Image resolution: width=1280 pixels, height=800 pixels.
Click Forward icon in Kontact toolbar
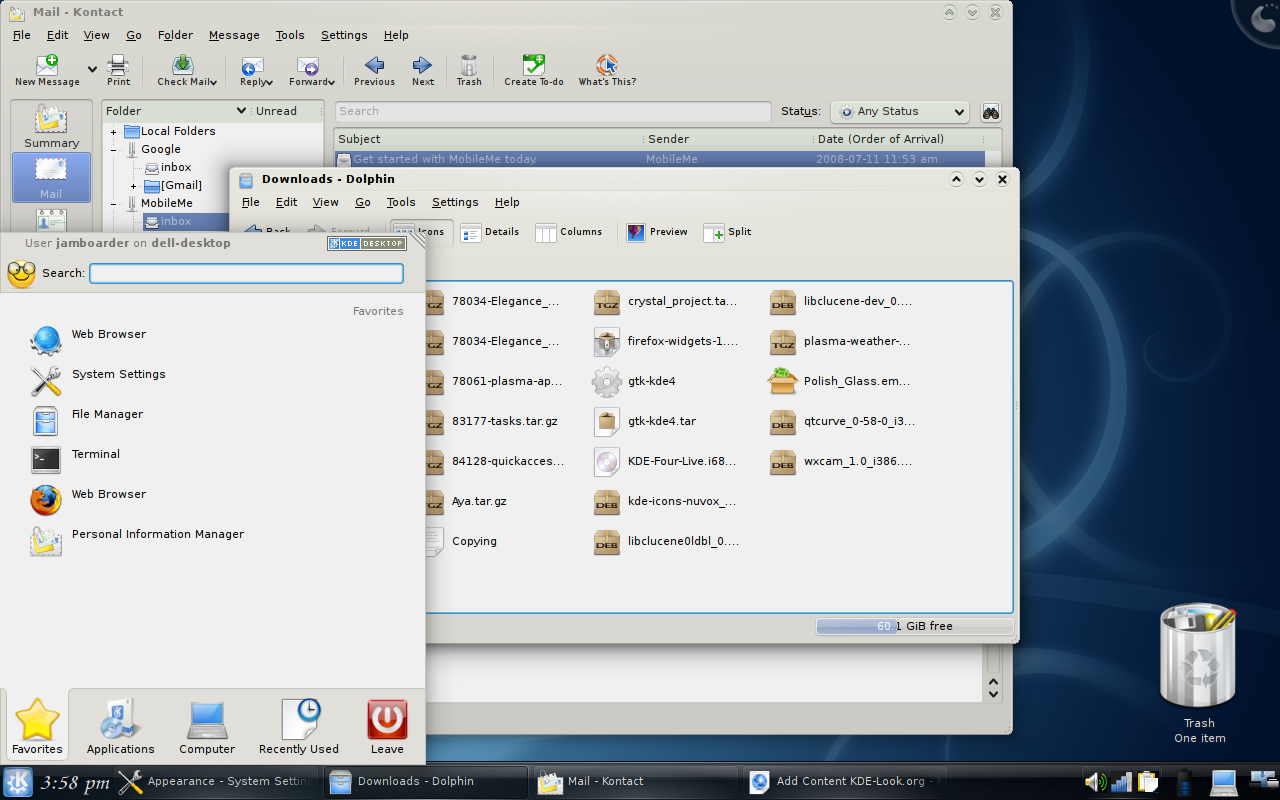point(308,66)
